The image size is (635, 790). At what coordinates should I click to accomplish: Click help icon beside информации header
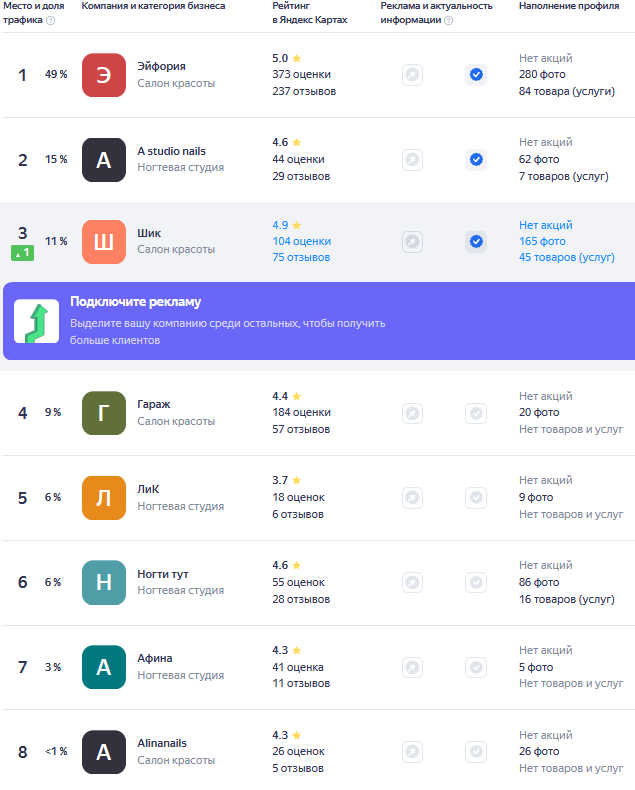point(449,21)
